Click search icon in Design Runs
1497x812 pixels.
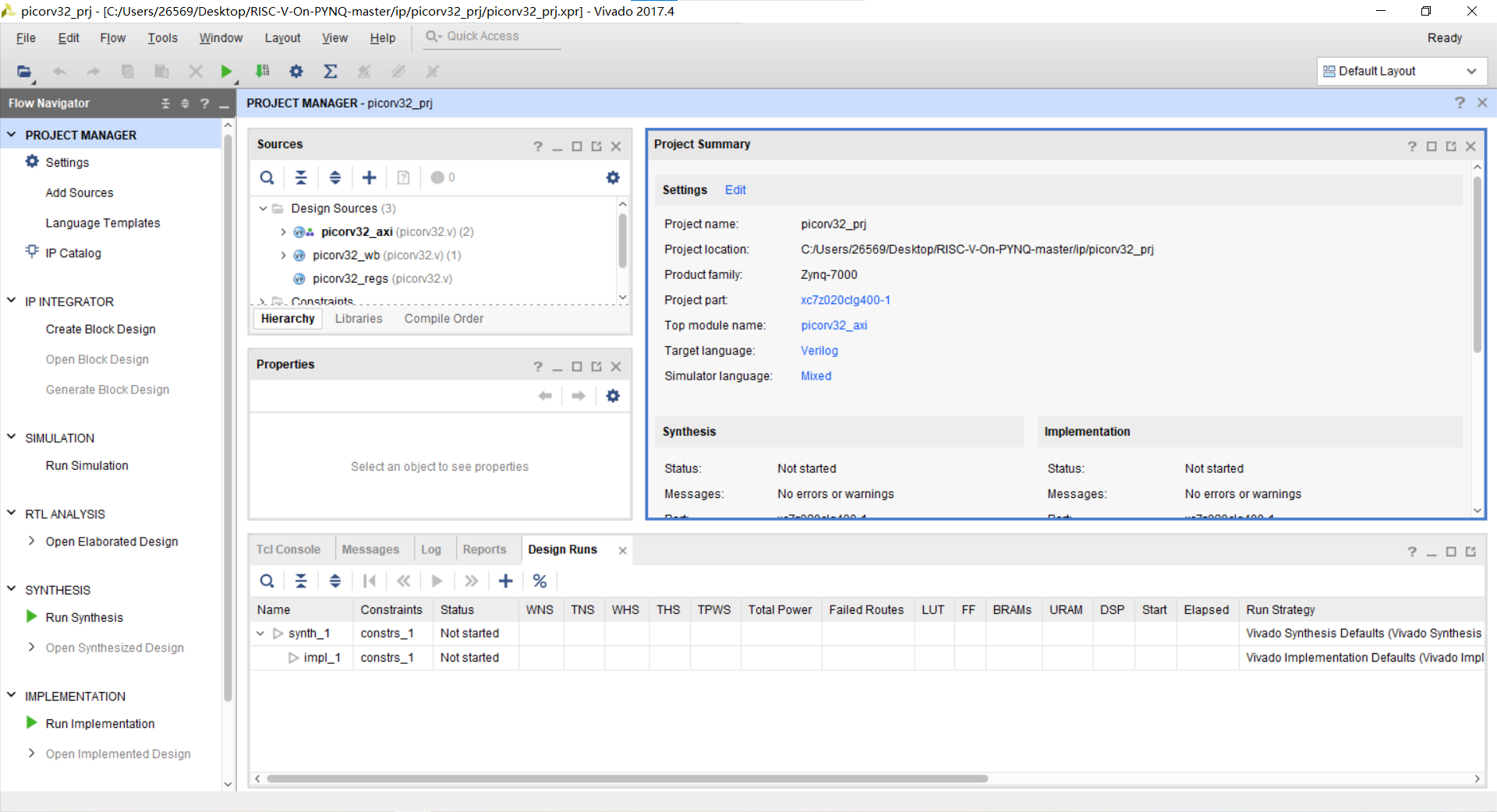pyautogui.click(x=267, y=581)
